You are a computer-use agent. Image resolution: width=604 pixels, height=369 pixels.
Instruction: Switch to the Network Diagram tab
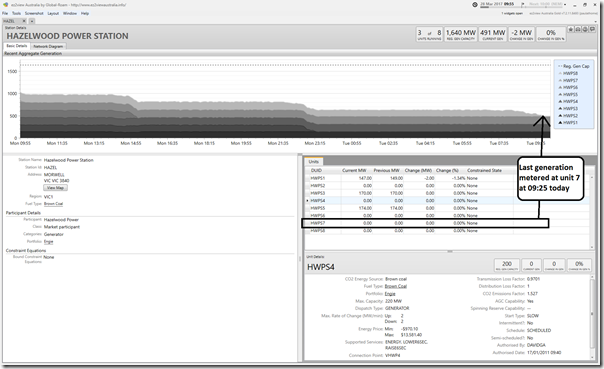[x=48, y=46]
